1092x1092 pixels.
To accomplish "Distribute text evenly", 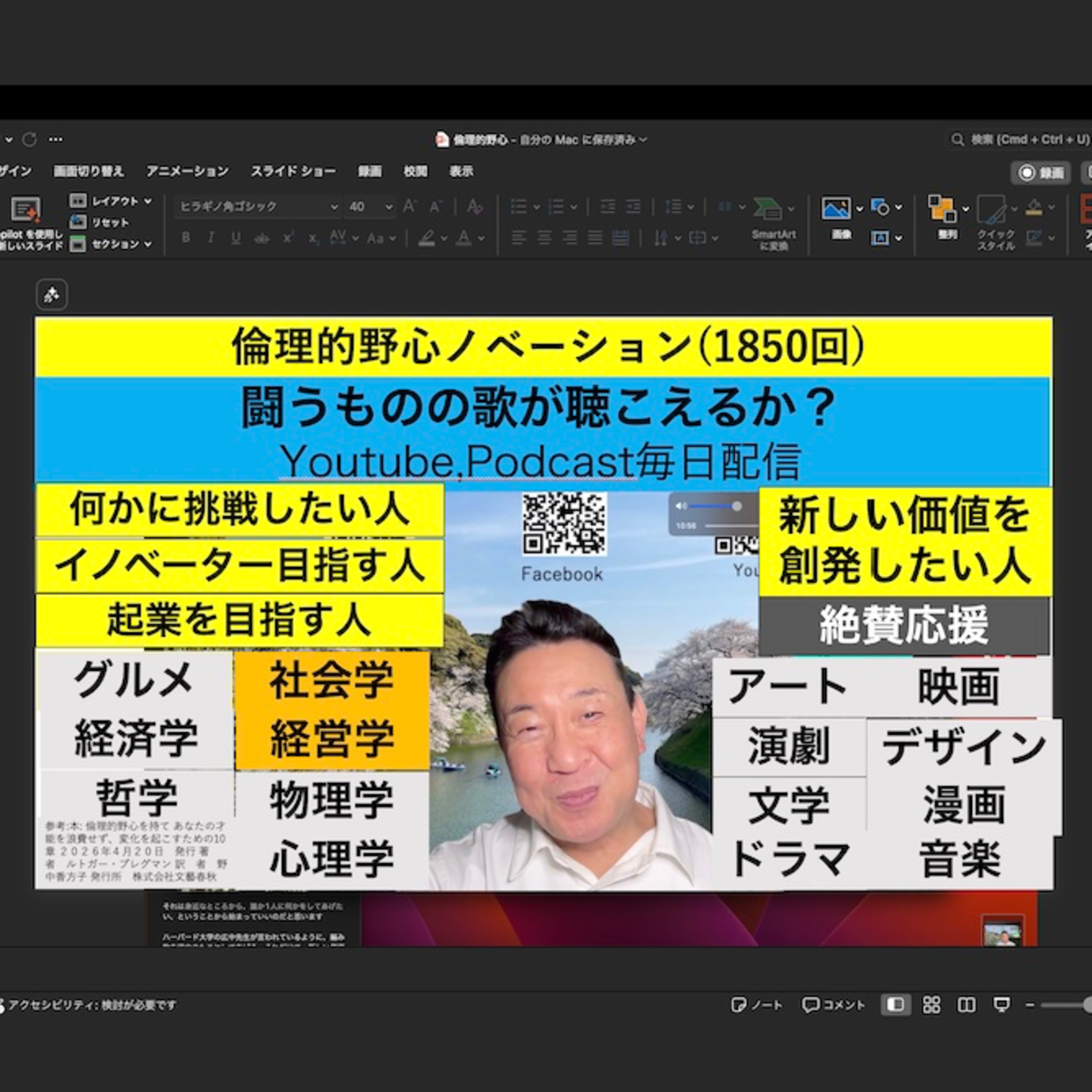I will (620, 238).
